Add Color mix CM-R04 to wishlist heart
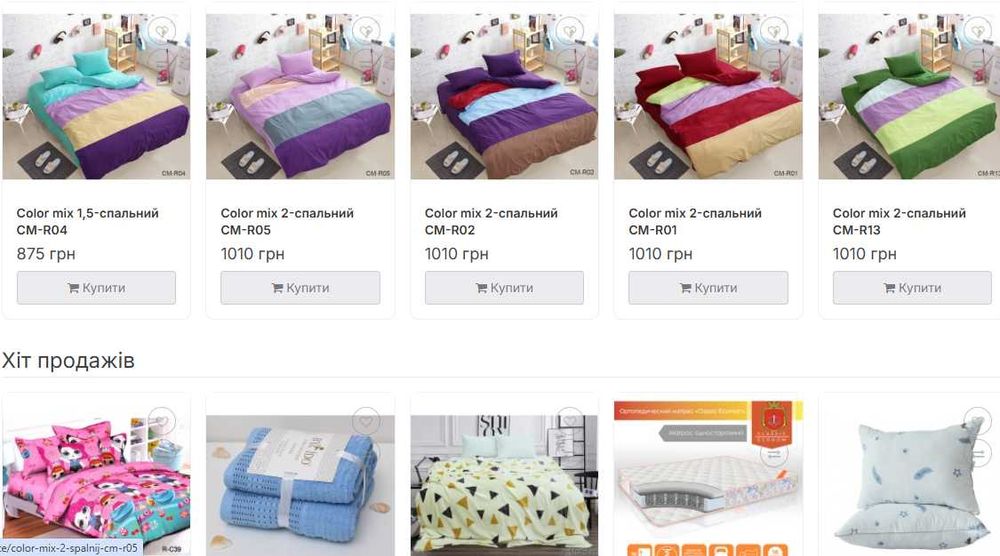Image resolution: width=1000 pixels, height=556 pixels. (x=162, y=31)
